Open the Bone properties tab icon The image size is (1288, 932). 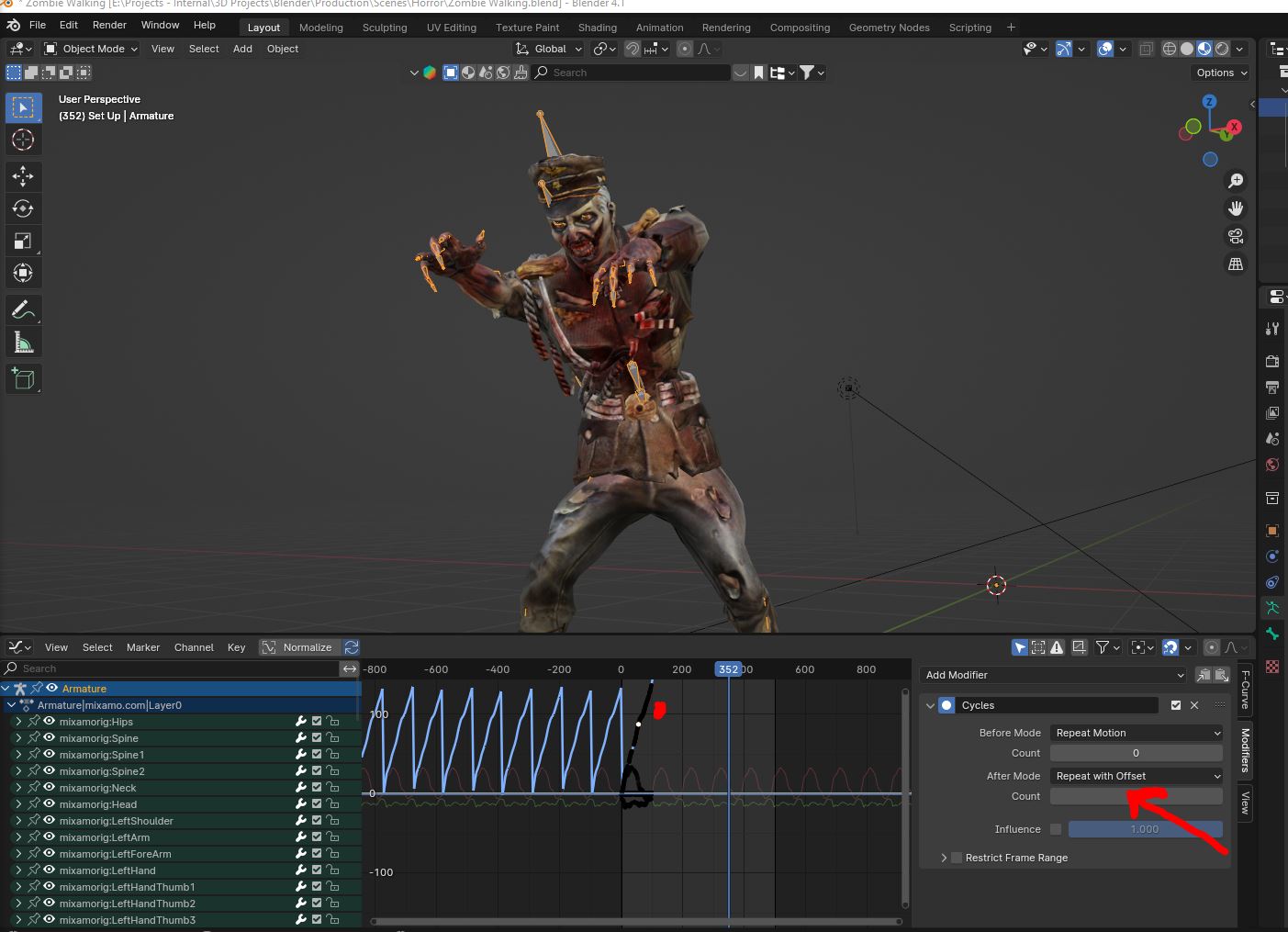coord(1272,634)
